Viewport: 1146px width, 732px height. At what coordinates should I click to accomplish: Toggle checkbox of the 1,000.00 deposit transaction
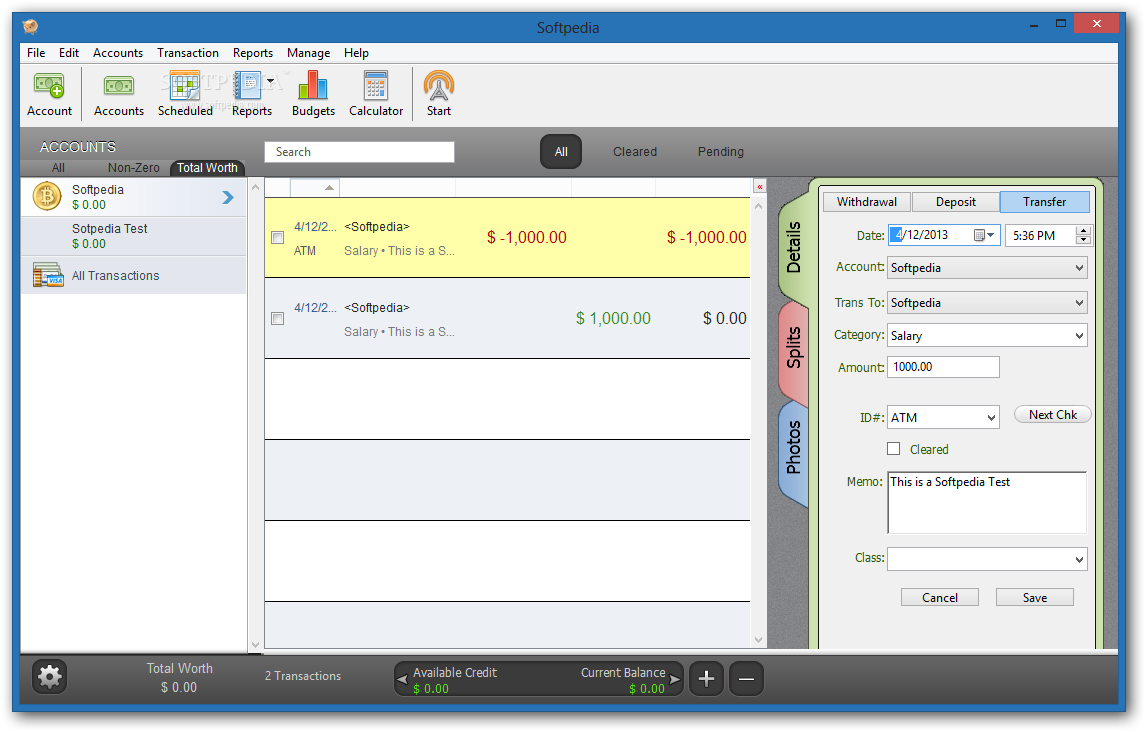tap(278, 319)
